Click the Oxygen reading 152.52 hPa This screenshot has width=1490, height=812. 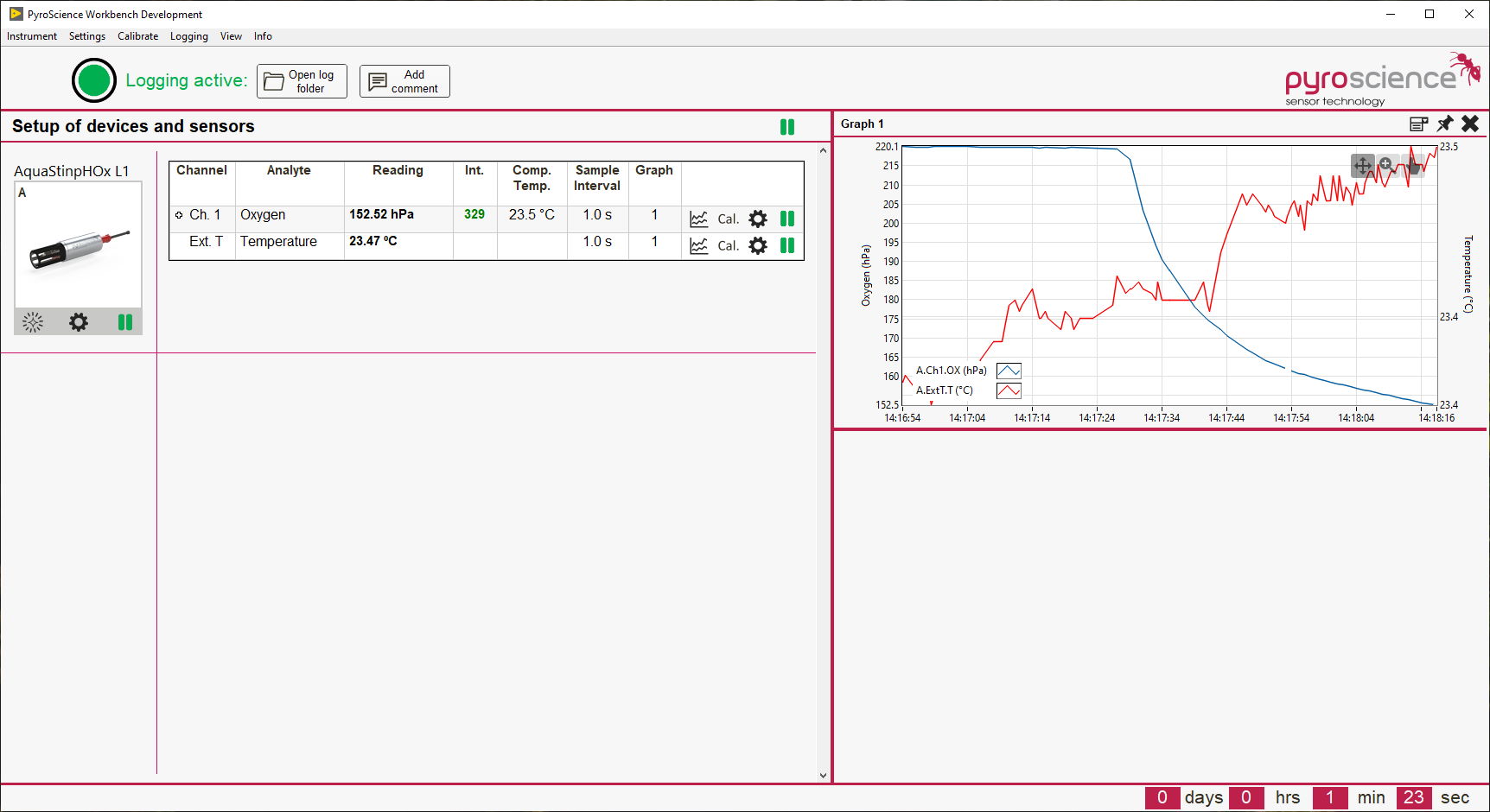pos(381,214)
